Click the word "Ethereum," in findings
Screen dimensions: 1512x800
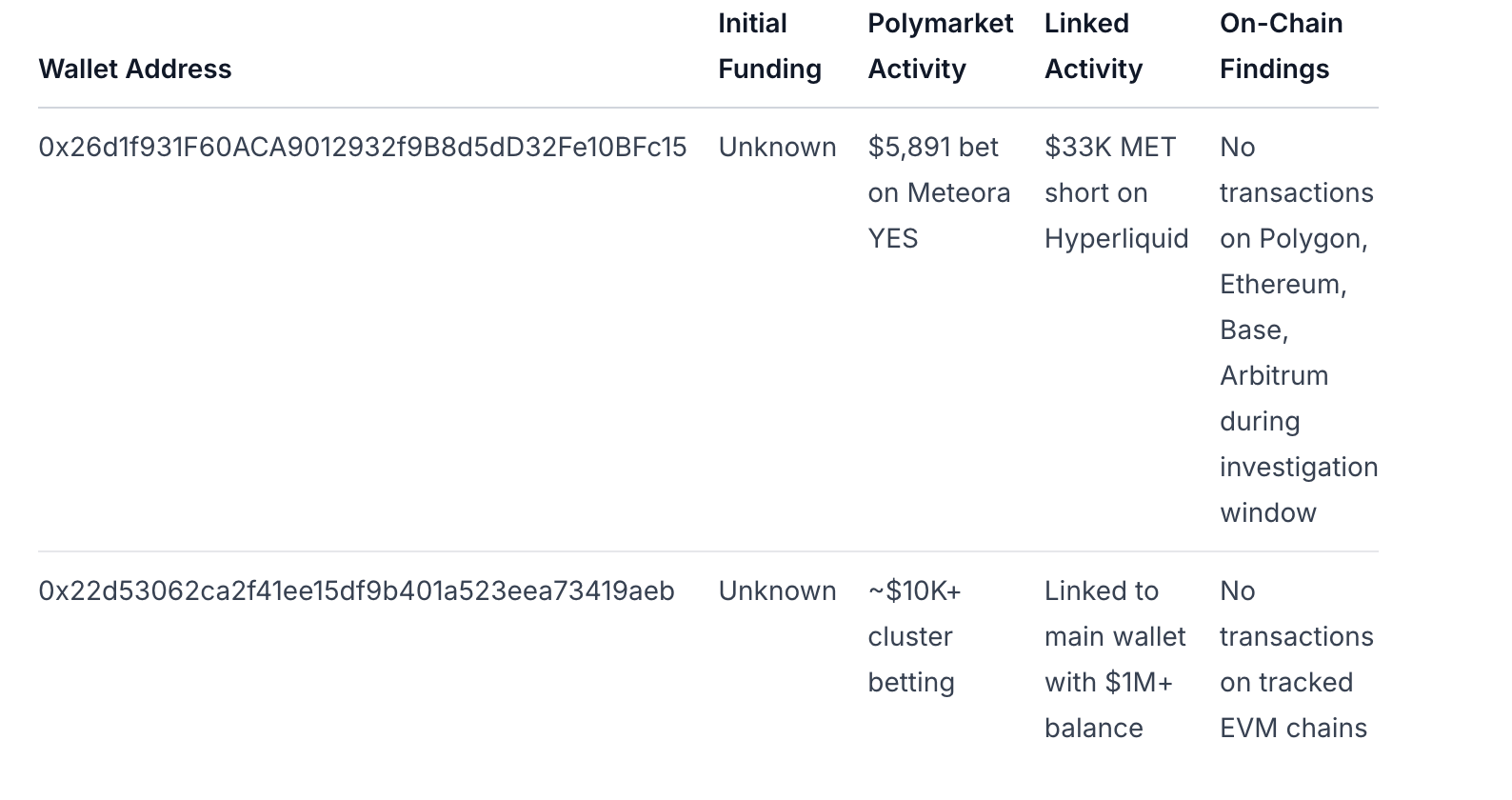pyautogui.click(x=1283, y=285)
